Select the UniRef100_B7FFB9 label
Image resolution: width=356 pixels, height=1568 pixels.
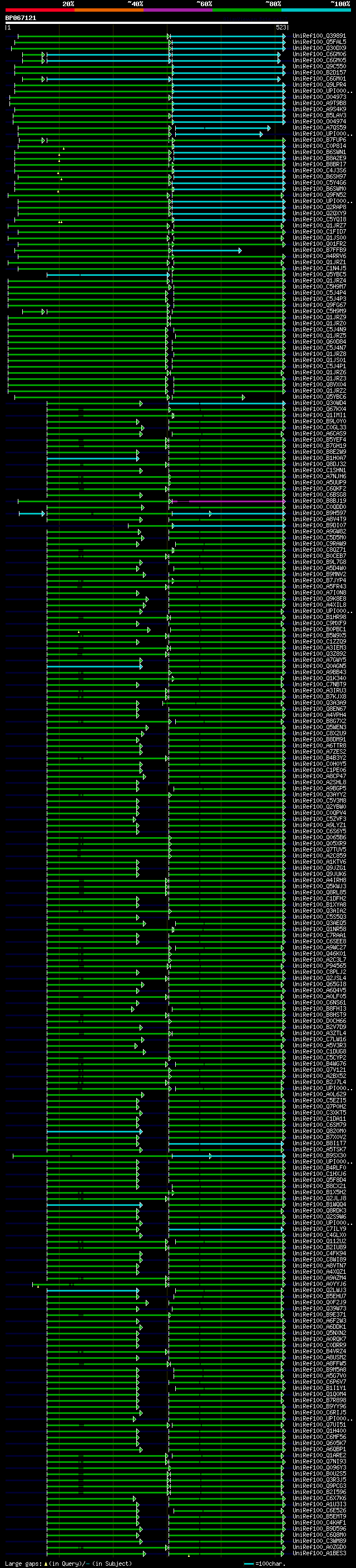(x=319, y=250)
